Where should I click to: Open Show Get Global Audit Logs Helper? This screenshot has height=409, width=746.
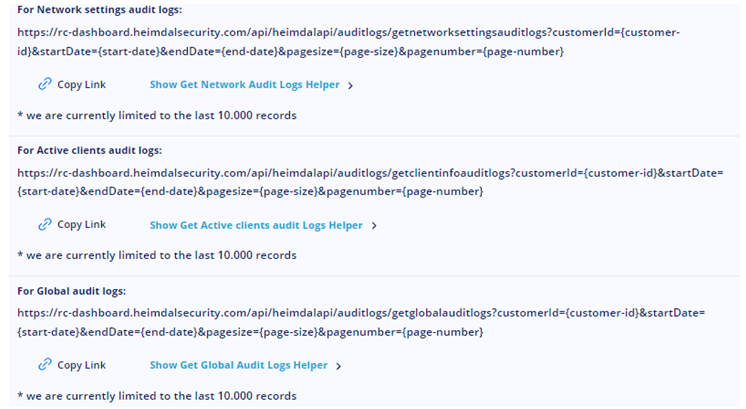point(238,365)
